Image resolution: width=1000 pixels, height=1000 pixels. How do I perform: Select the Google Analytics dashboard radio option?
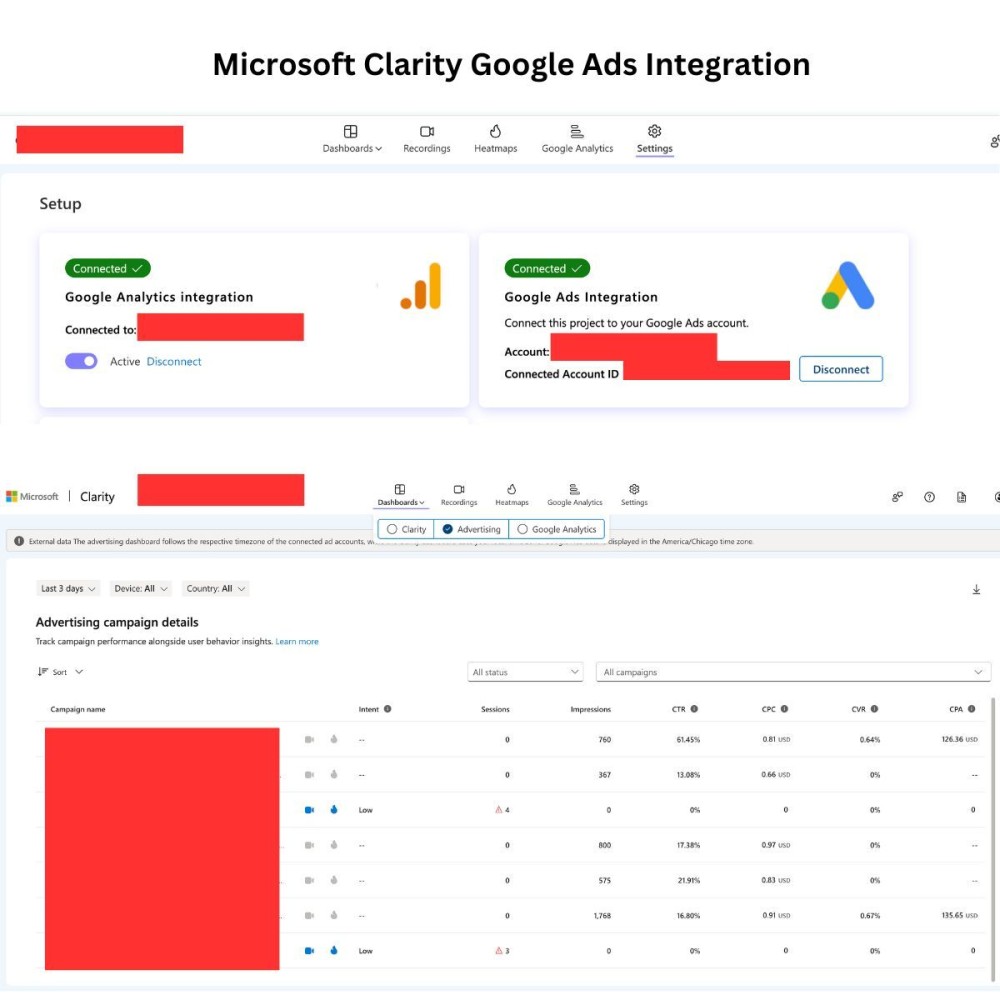point(557,529)
